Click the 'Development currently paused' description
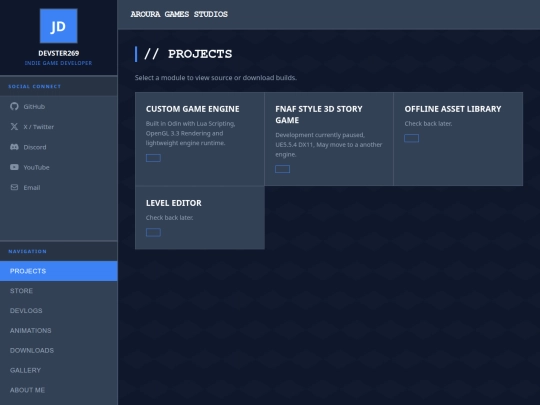The height and width of the screenshot is (405, 540). point(329,145)
